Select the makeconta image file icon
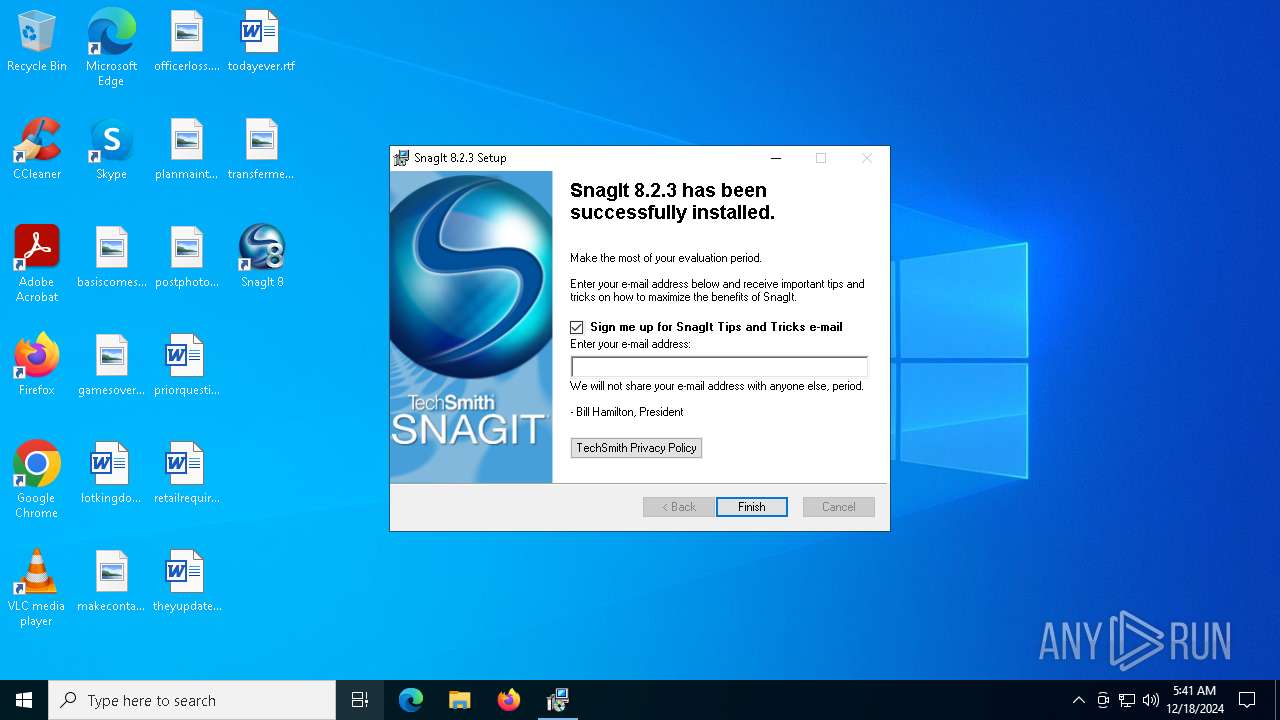The width and height of the screenshot is (1280, 720). (x=111, y=582)
